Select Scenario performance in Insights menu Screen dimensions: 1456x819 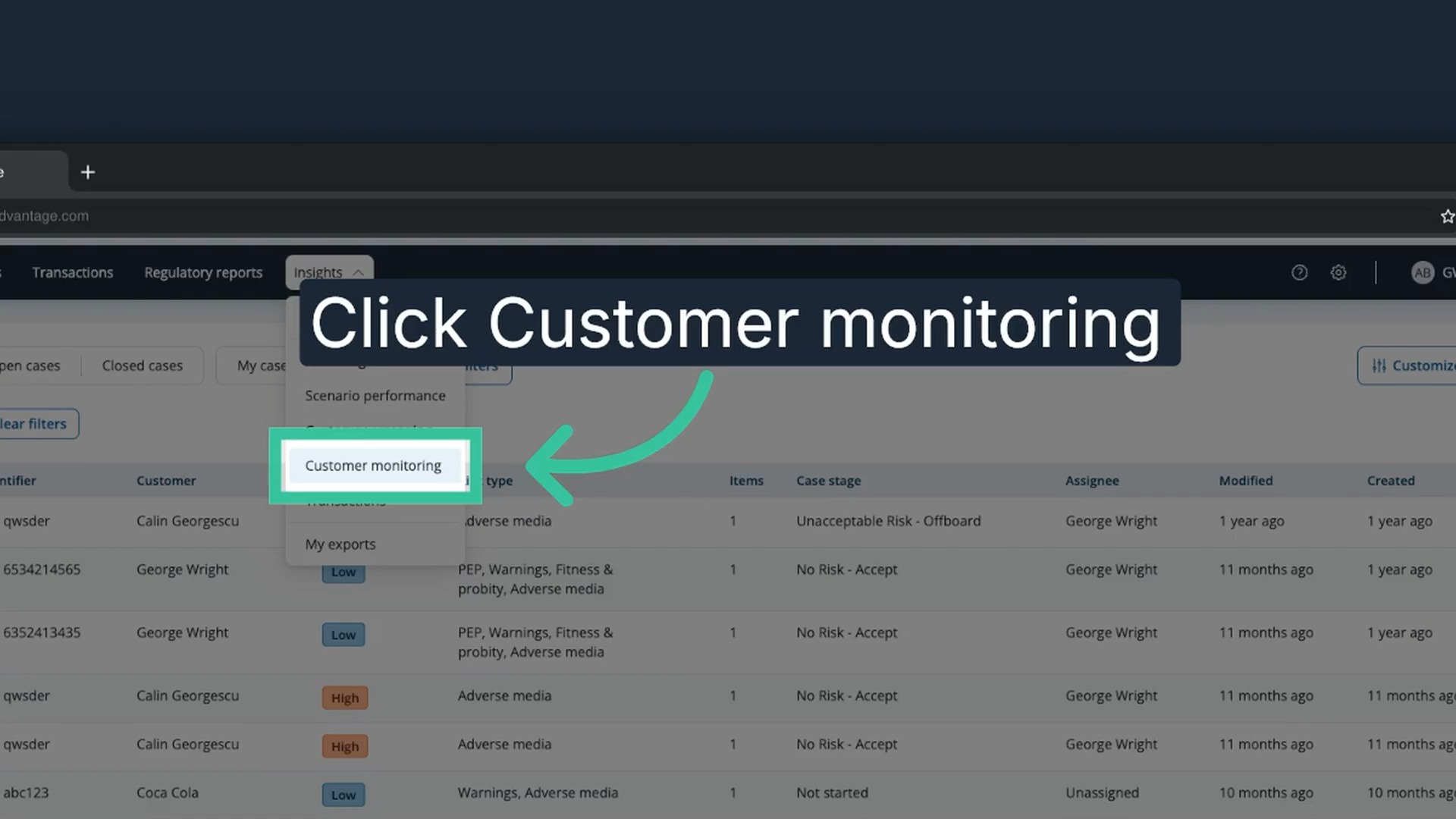coord(375,396)
